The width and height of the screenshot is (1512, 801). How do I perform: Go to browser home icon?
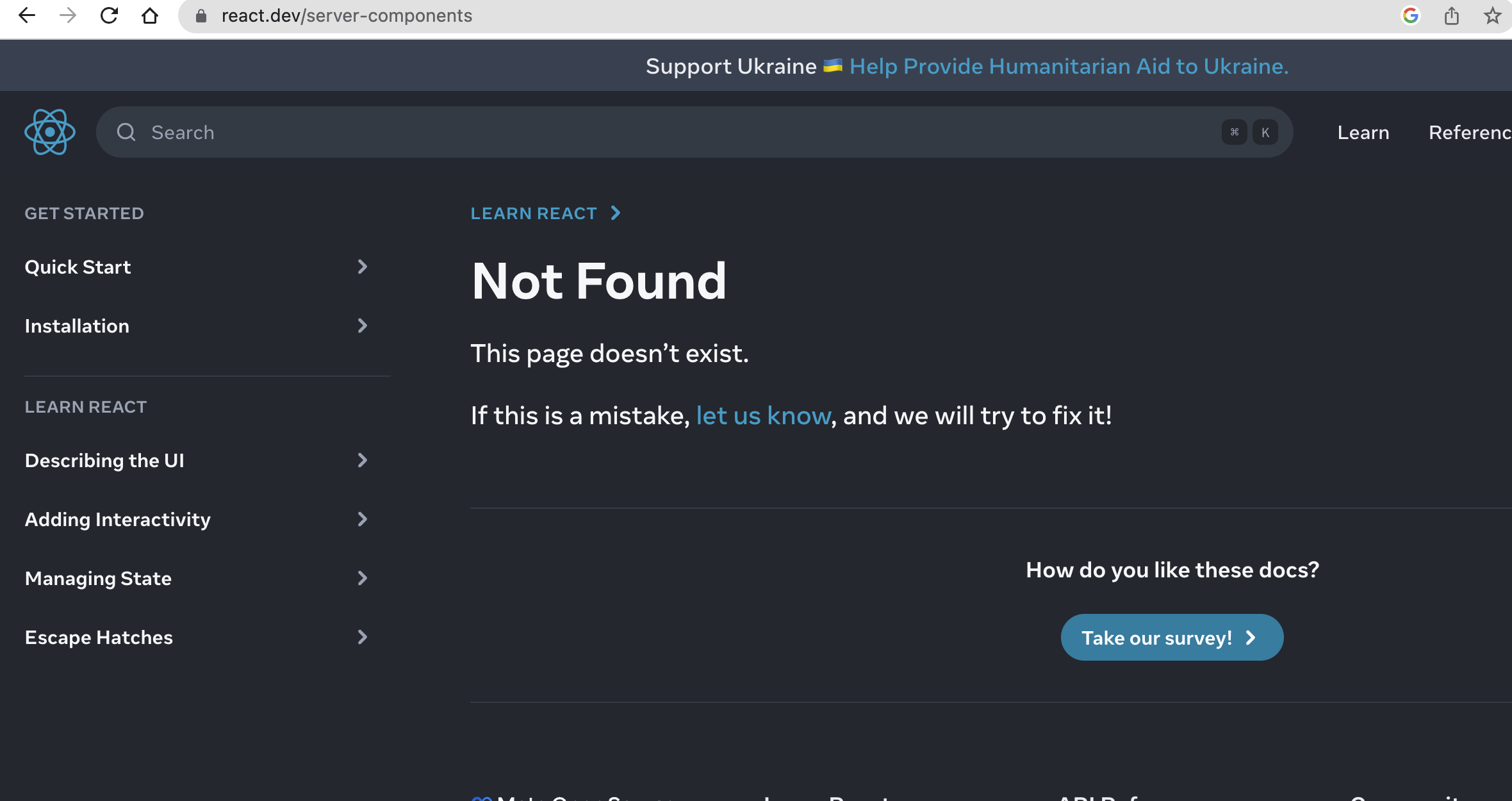150,15
